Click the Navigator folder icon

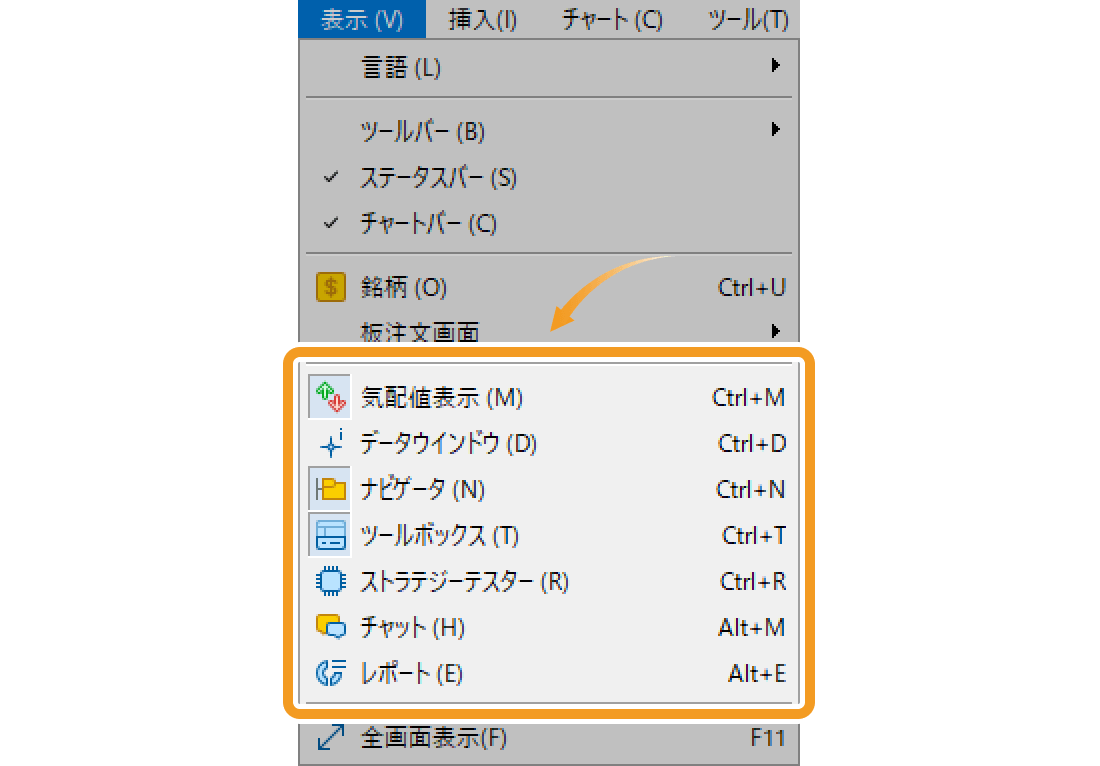point(330,489)
